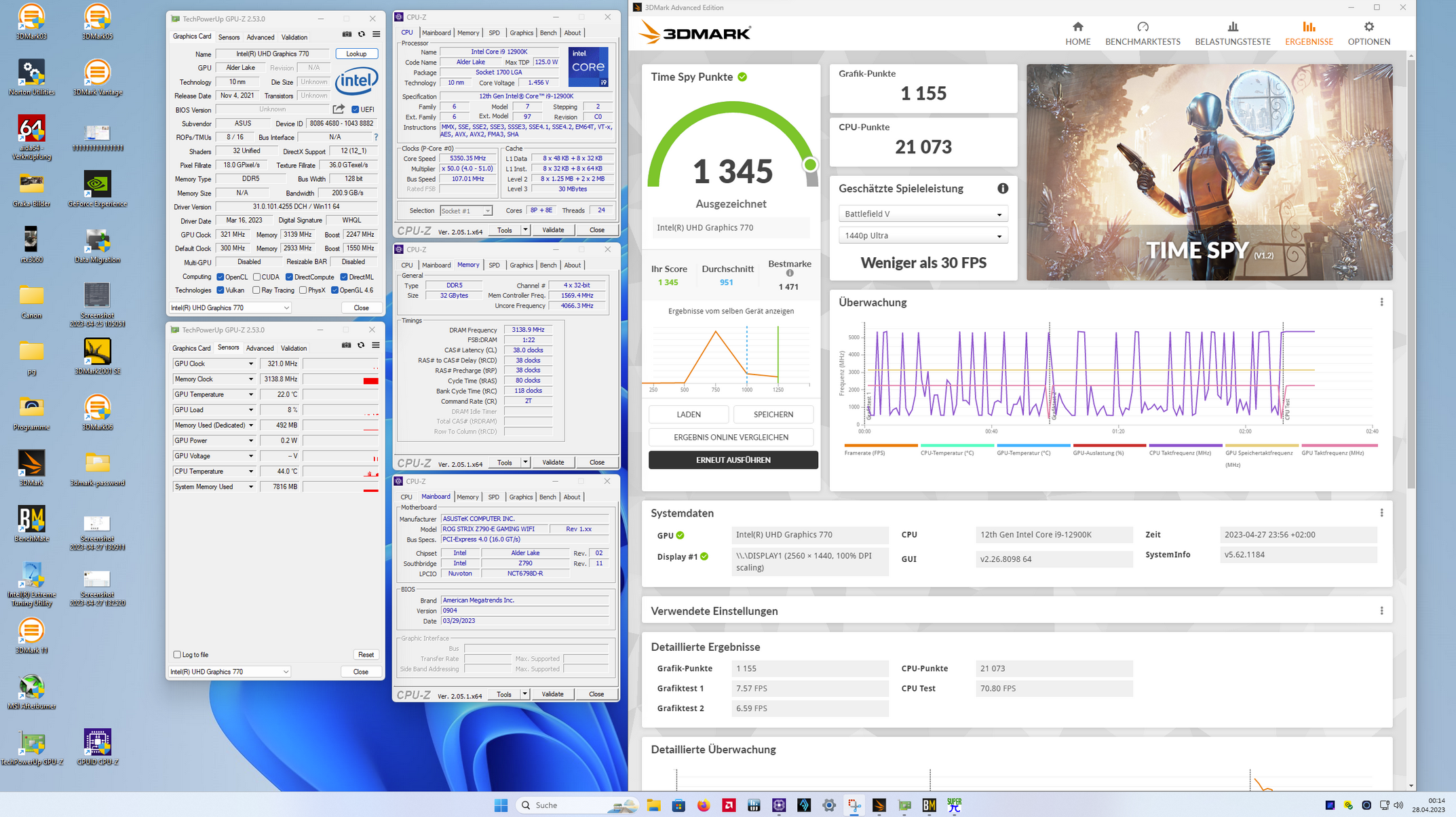The height and width of the screenshot is (817, 1456).
Task: Open GPU Temperature sensor dropdown arrow
Action: pyautogui.click(x=250, y=394)
